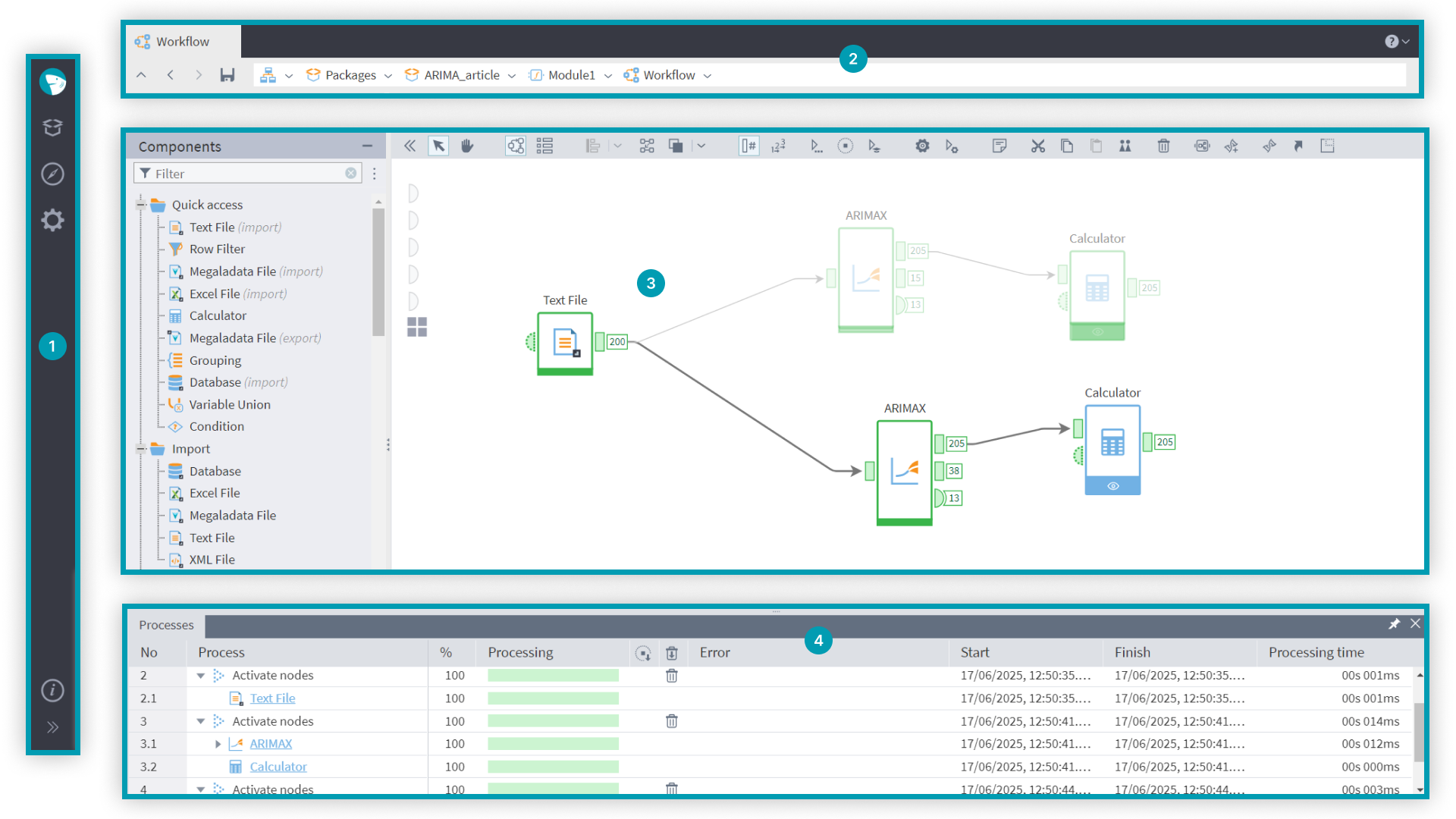Open the compass navigation icon in sidebar
The height and width of the screenshot is (819, 1456).
click(x=52, y=174)
